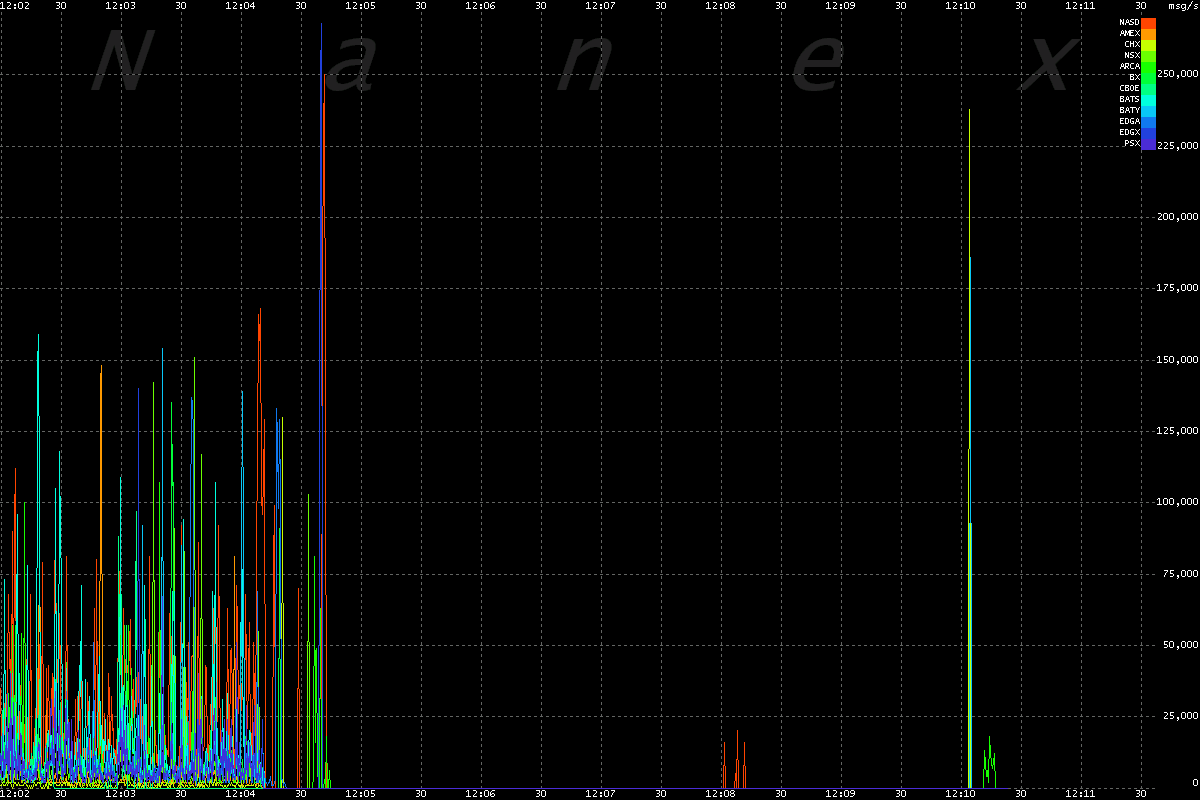
Task: Click 12:08 on the top time axis
Action: pos(720,6)
